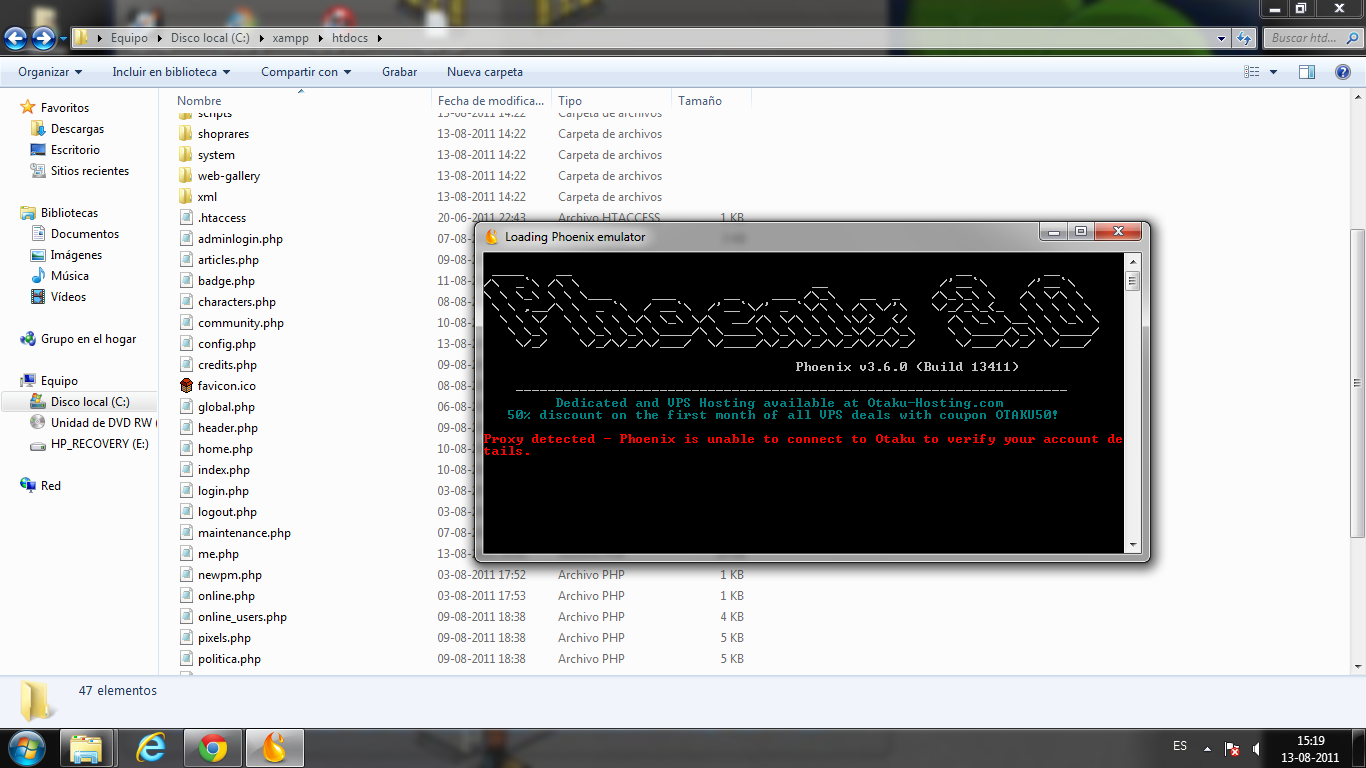Open the Incluir en biblioteca dropdown

(x=171, y=72)
